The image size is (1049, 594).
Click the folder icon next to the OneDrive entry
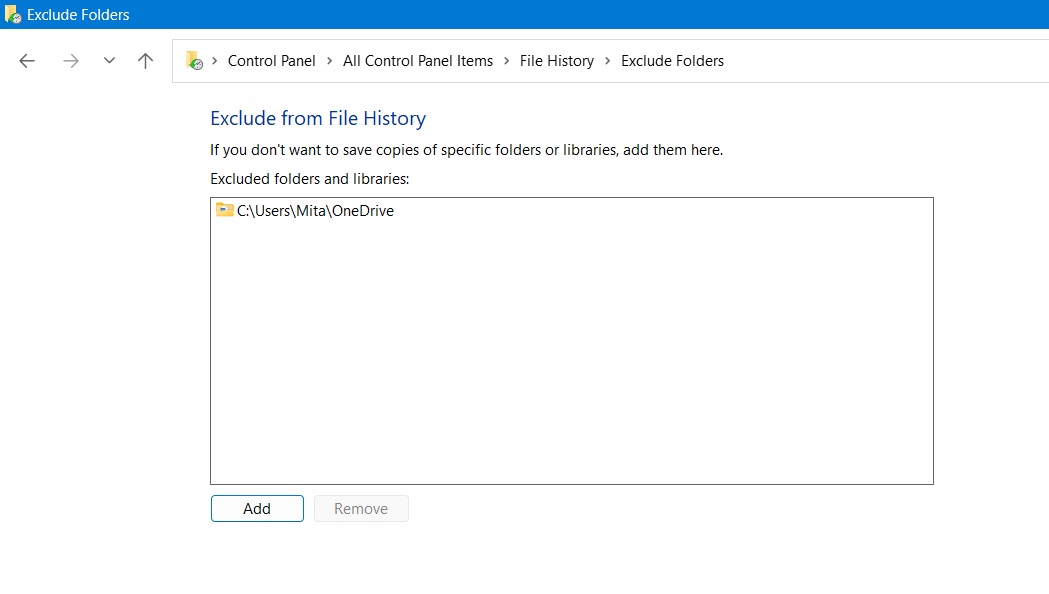tap(225, 210)
